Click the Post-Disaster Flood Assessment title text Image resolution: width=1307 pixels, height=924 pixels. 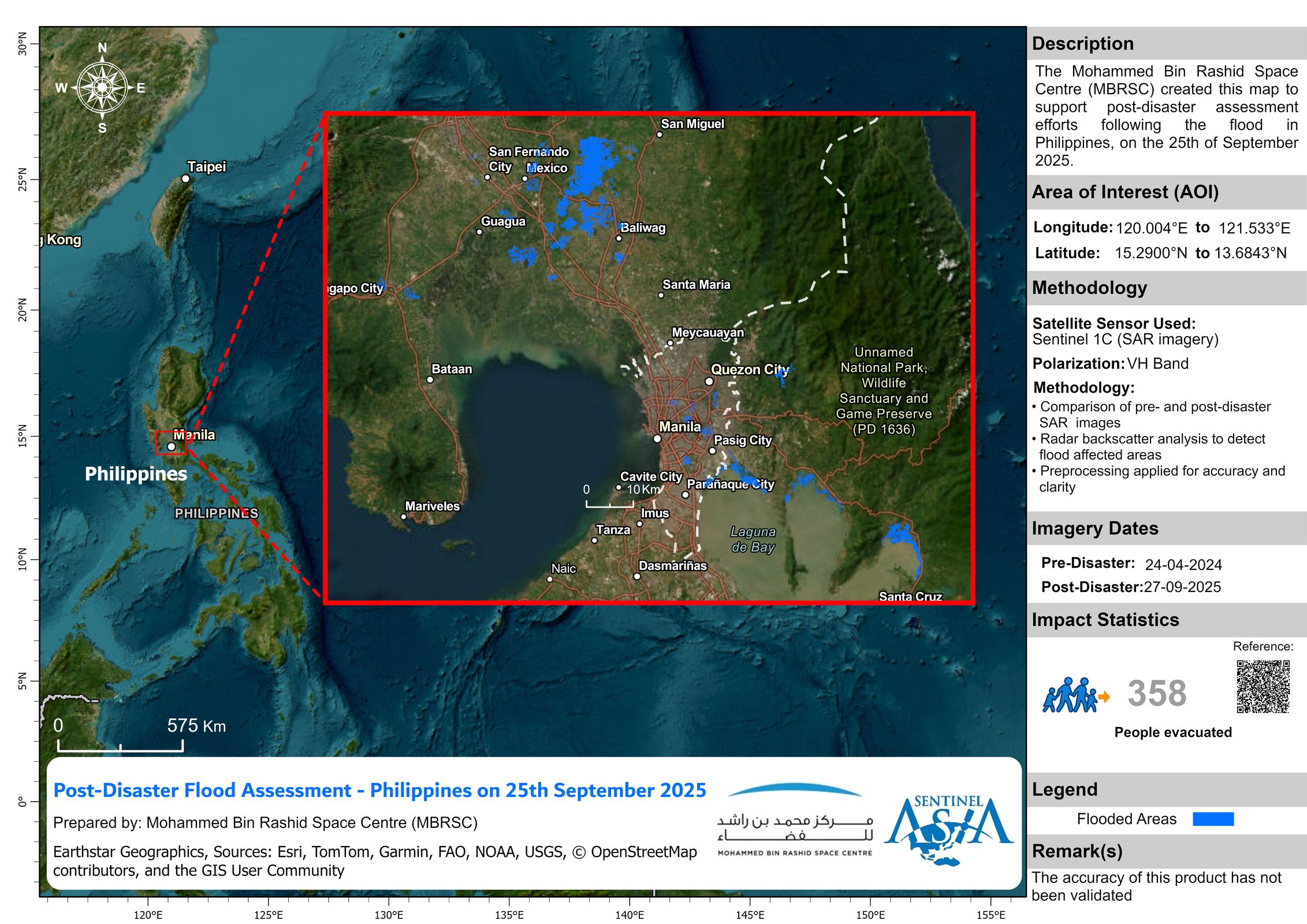pyautogui.click(x=379, y=790)
